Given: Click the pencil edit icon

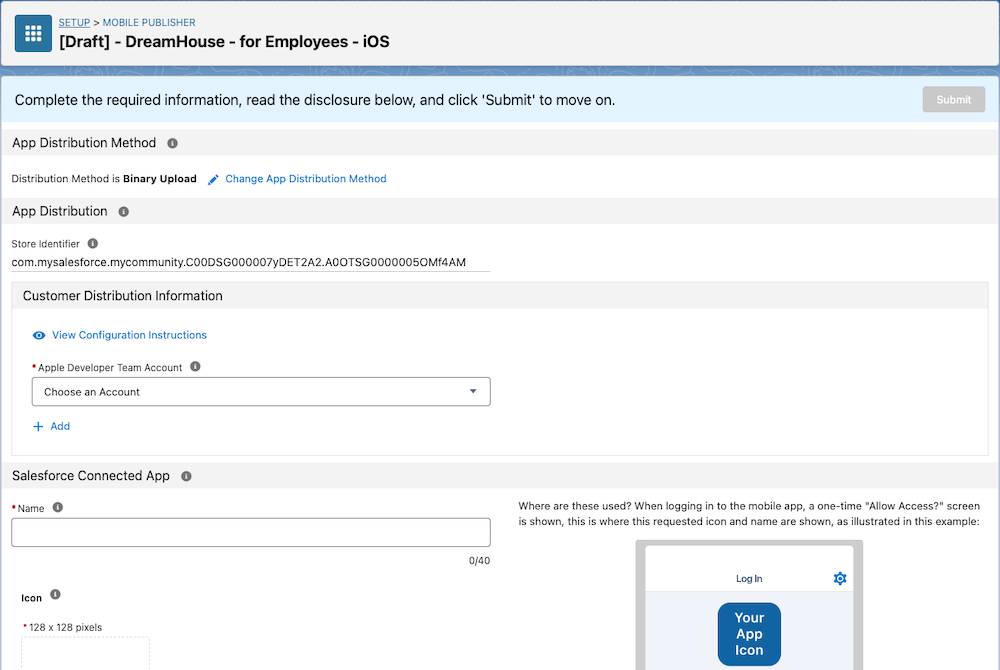Looking at the screenshot, I should (213, 179).
